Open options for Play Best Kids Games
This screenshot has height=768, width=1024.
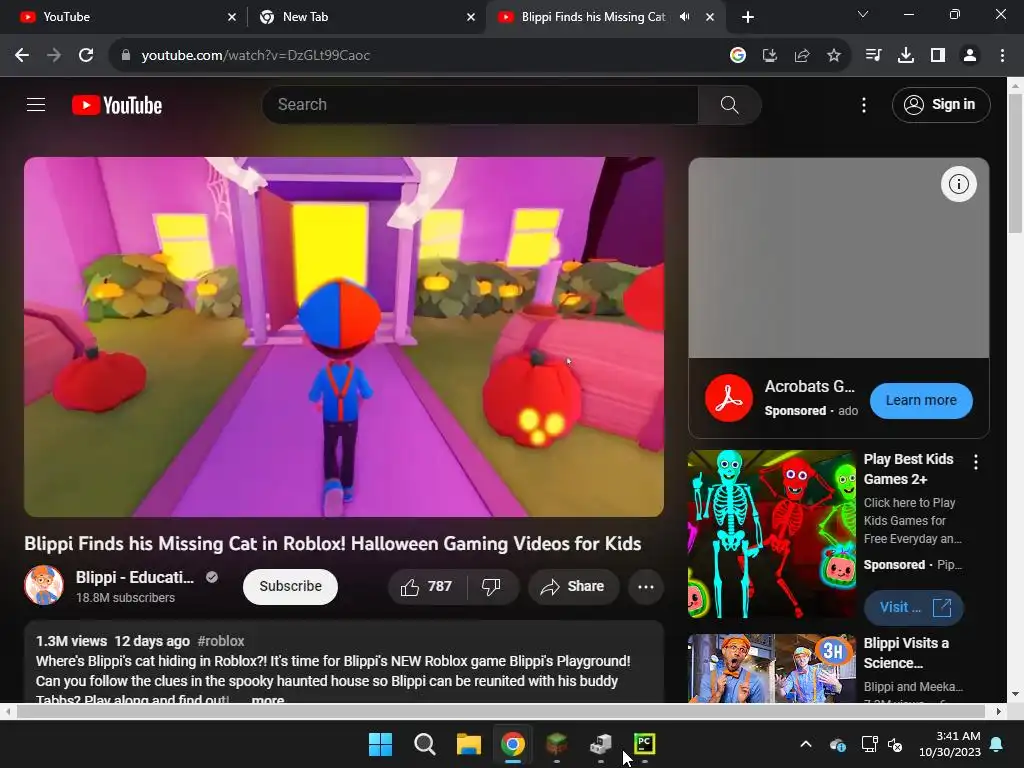(976, 462)
